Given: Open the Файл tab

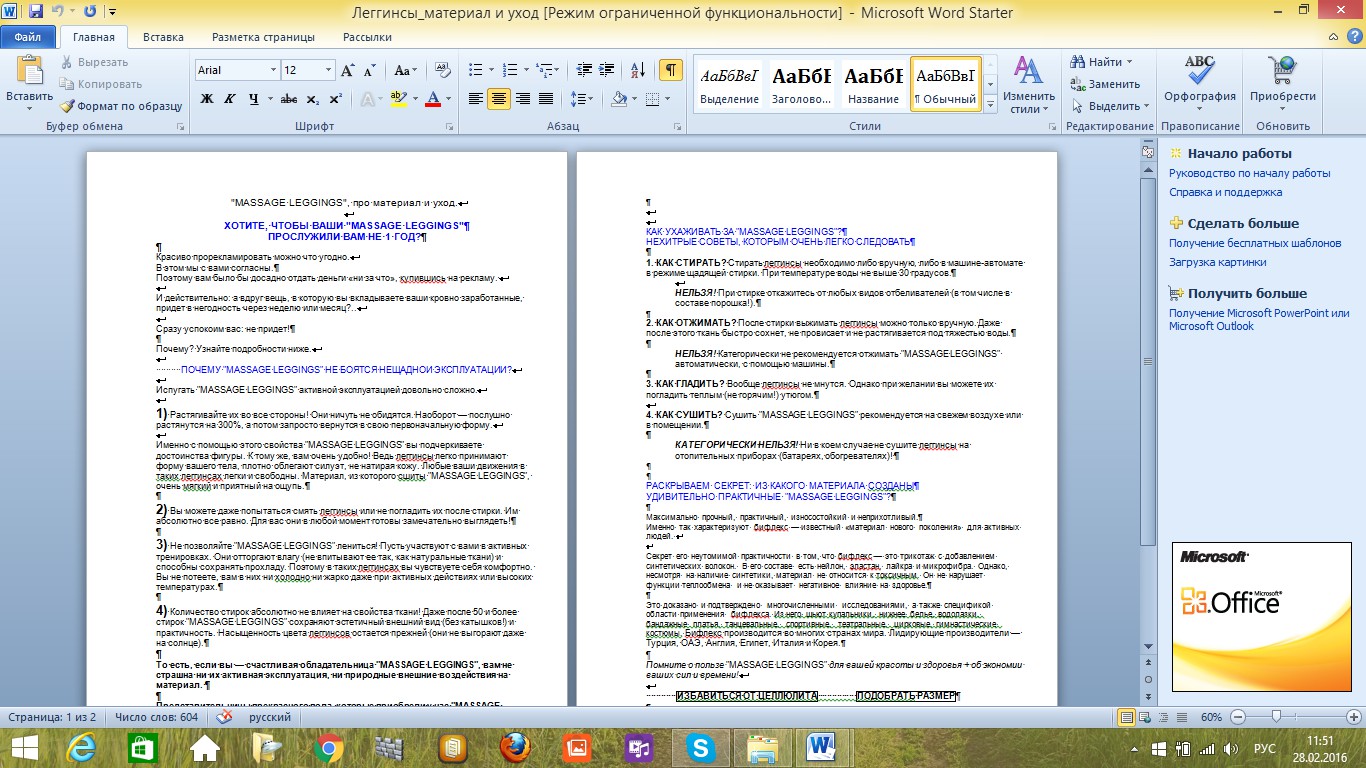Looking at the screenshot, I should pyautogui.click(x=28, y=38).
